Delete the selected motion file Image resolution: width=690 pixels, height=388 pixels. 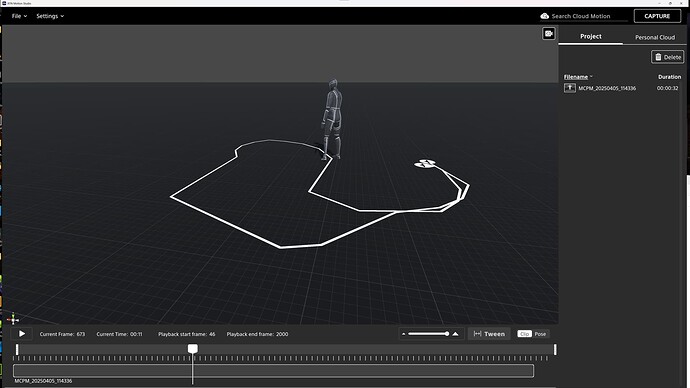[668, 57]
